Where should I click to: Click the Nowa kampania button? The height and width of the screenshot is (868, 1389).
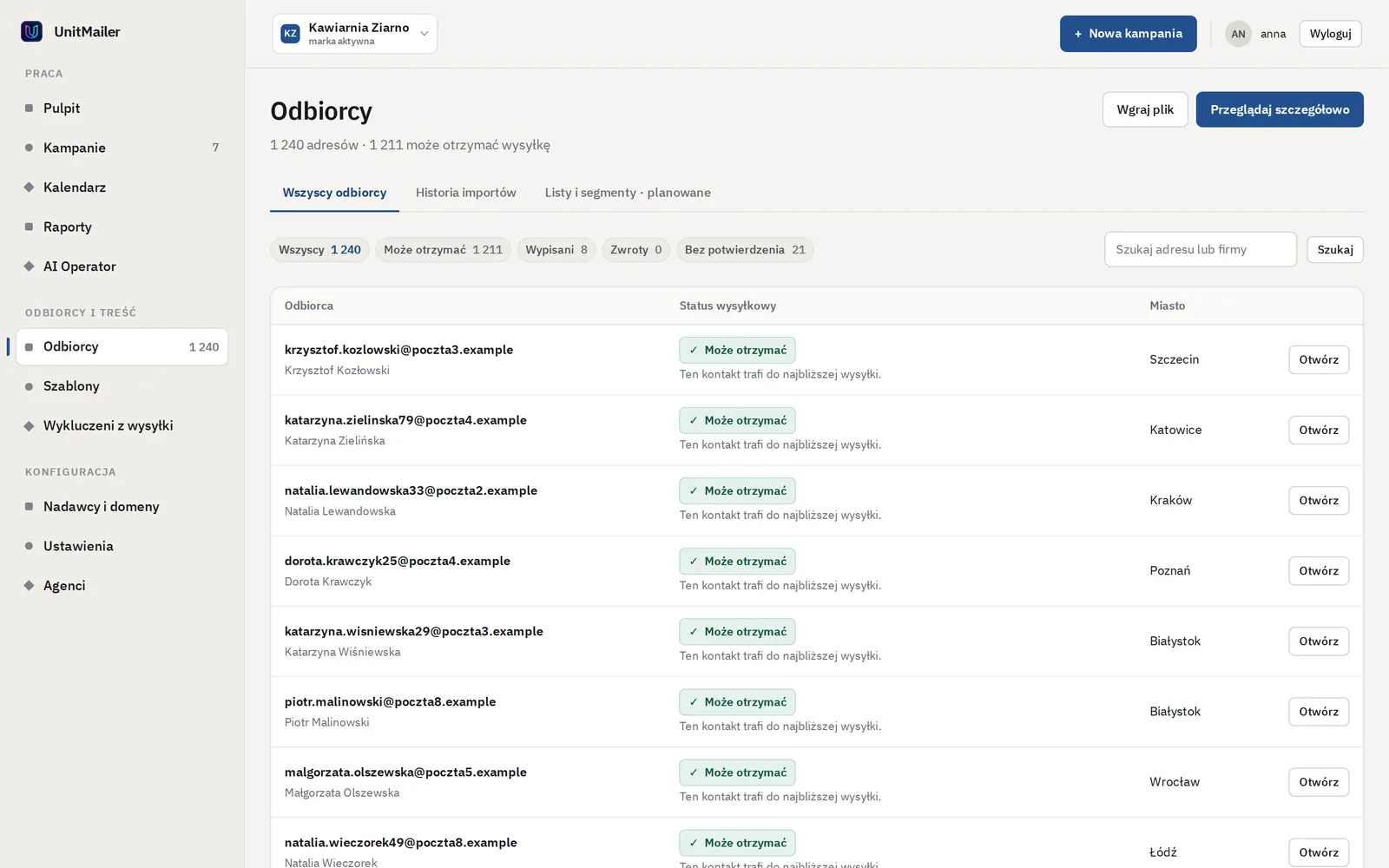tap(1128, 34)
